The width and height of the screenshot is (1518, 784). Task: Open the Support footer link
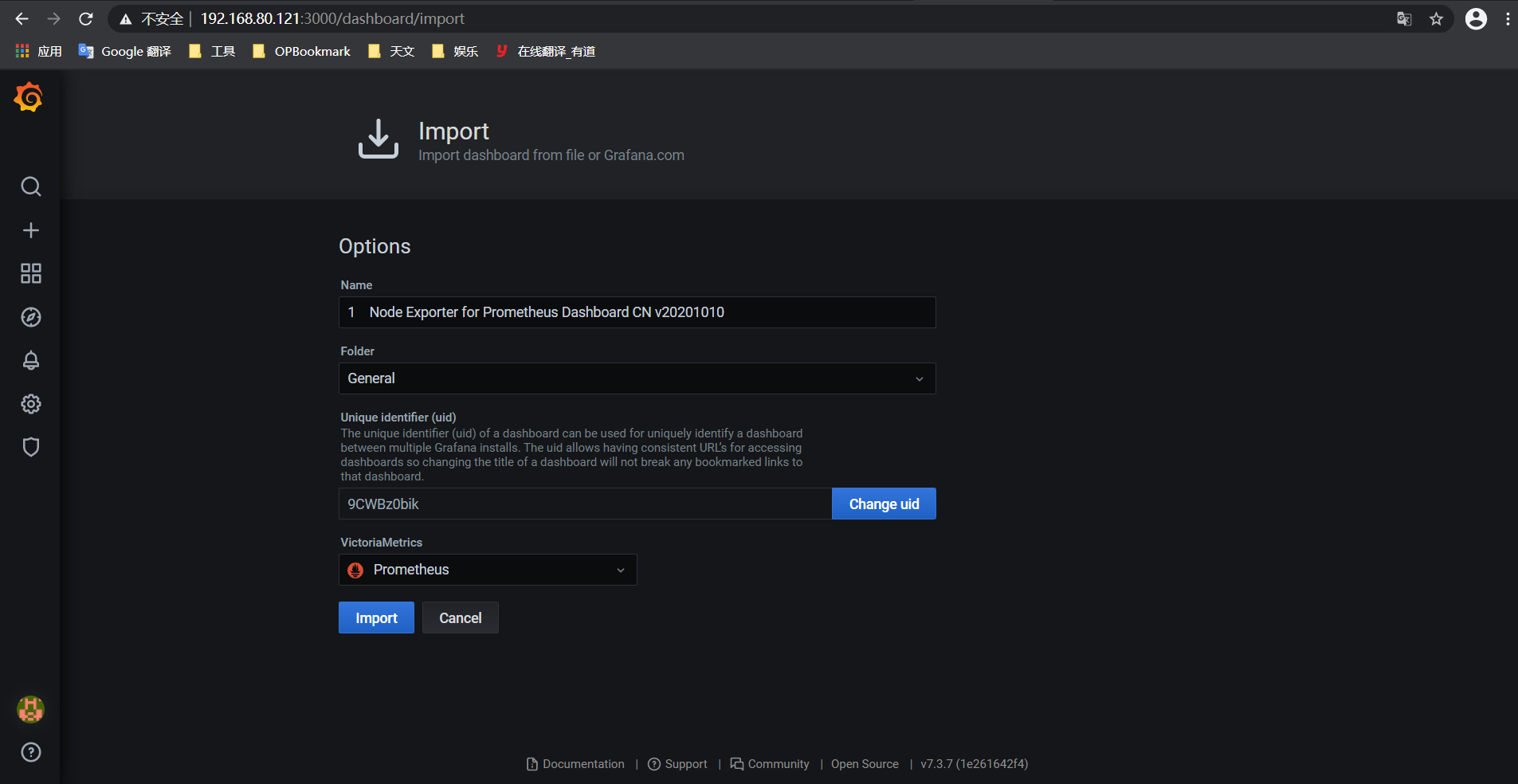pyautogui.click(x=677, y=764)
